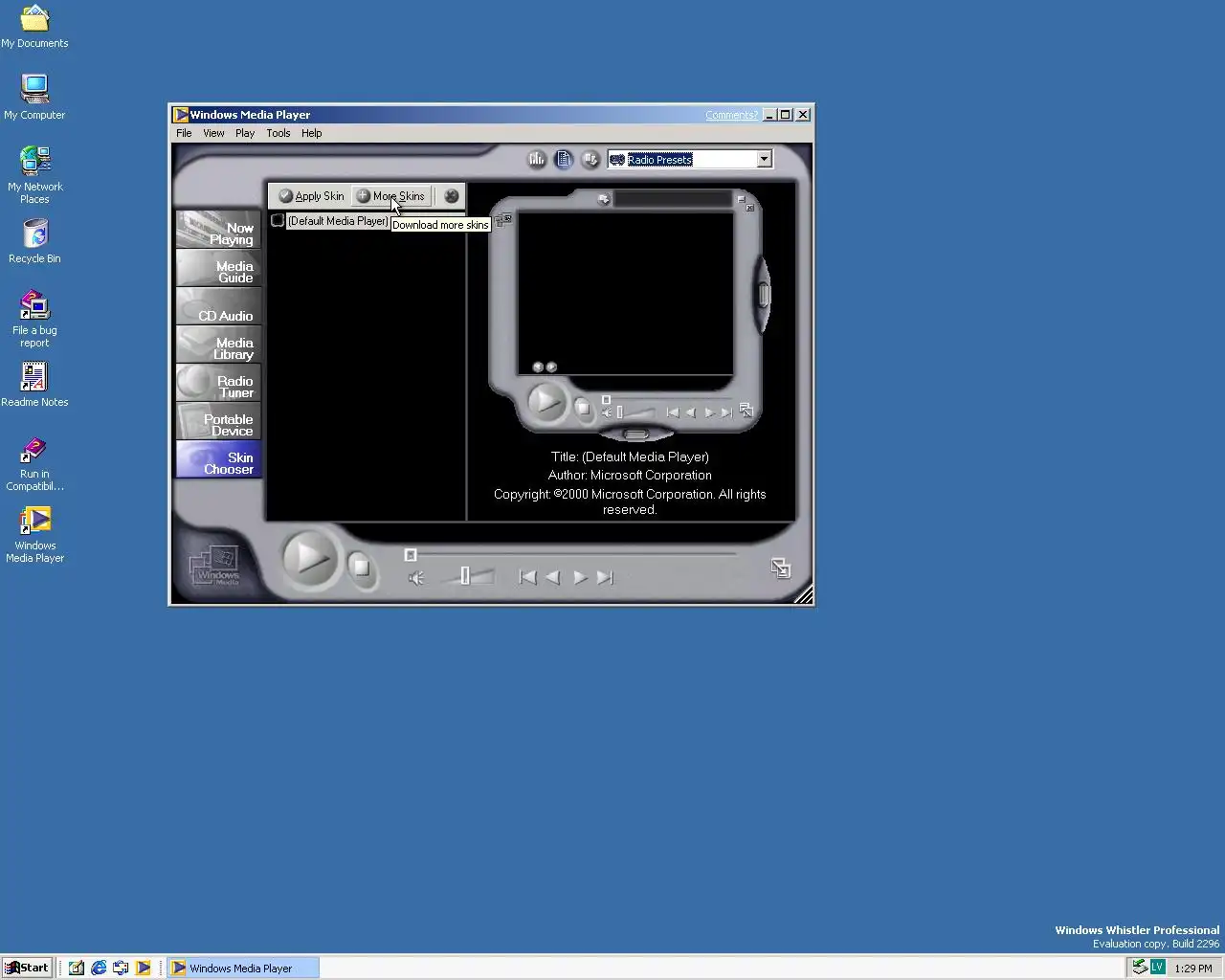Viewport: 1225px width, 980px height.
Task: Click the Windows Media Player taskbar button
Action: (243, 968)
